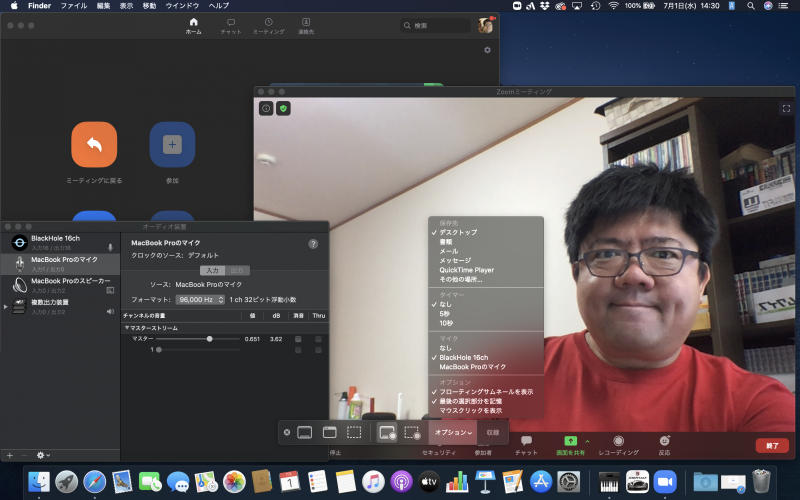Click the Zoom home 検索 search field
This screenshot has width=800, height=500.
click(436, 26)
